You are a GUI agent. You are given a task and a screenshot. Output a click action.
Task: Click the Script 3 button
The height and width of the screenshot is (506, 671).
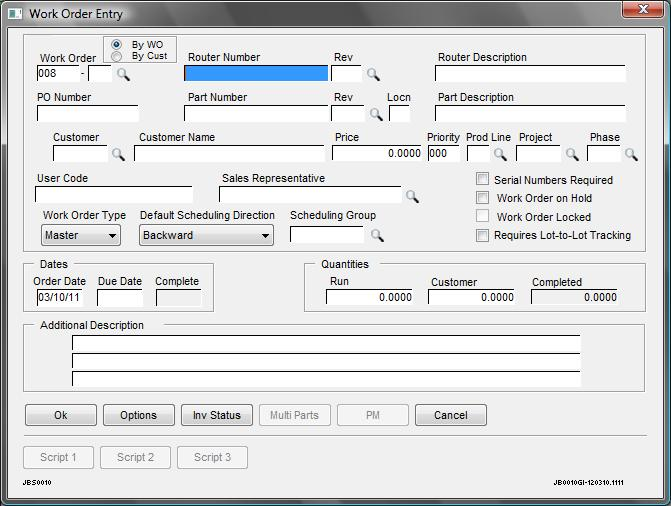point(212,457)
